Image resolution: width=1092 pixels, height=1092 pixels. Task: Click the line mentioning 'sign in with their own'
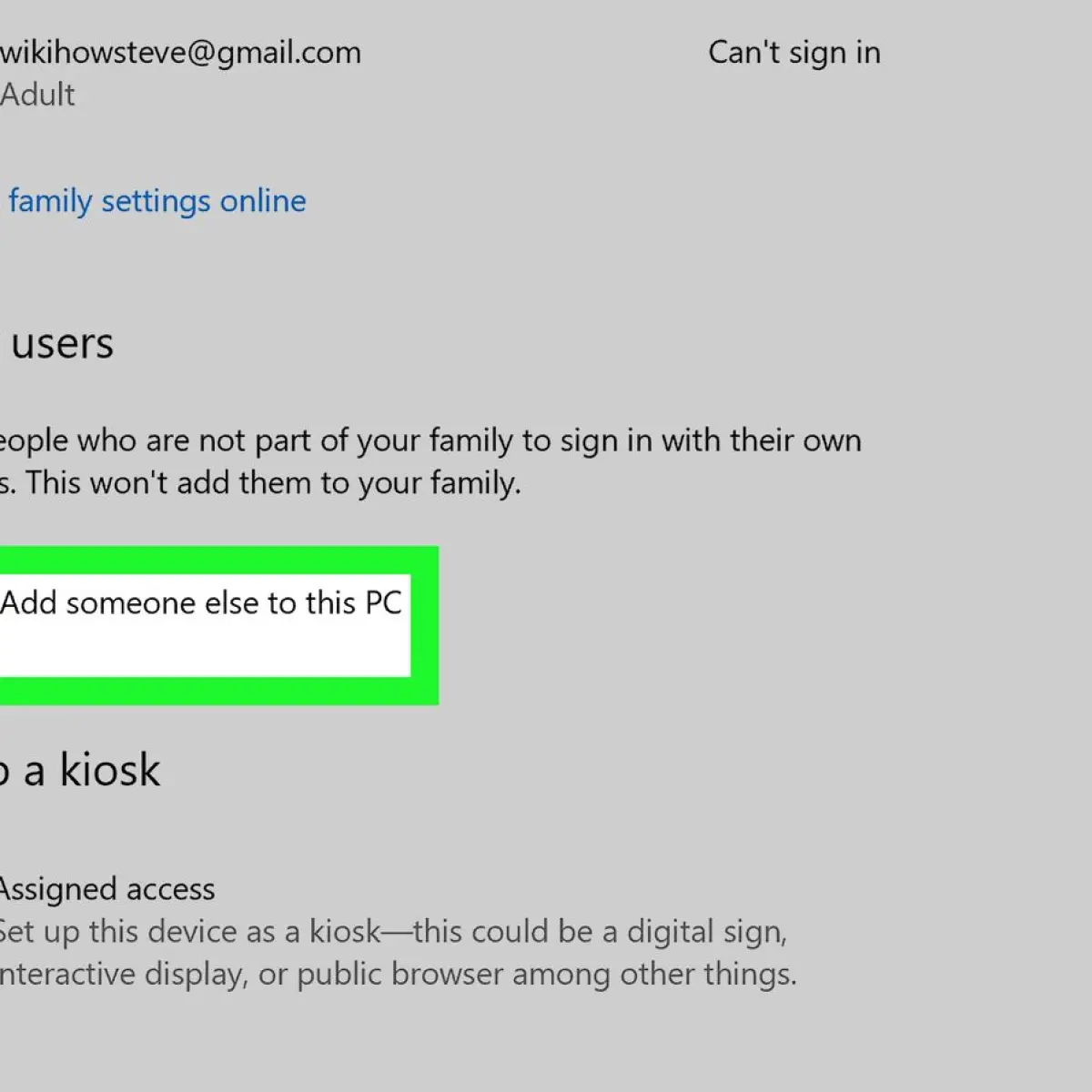point(430,441)
